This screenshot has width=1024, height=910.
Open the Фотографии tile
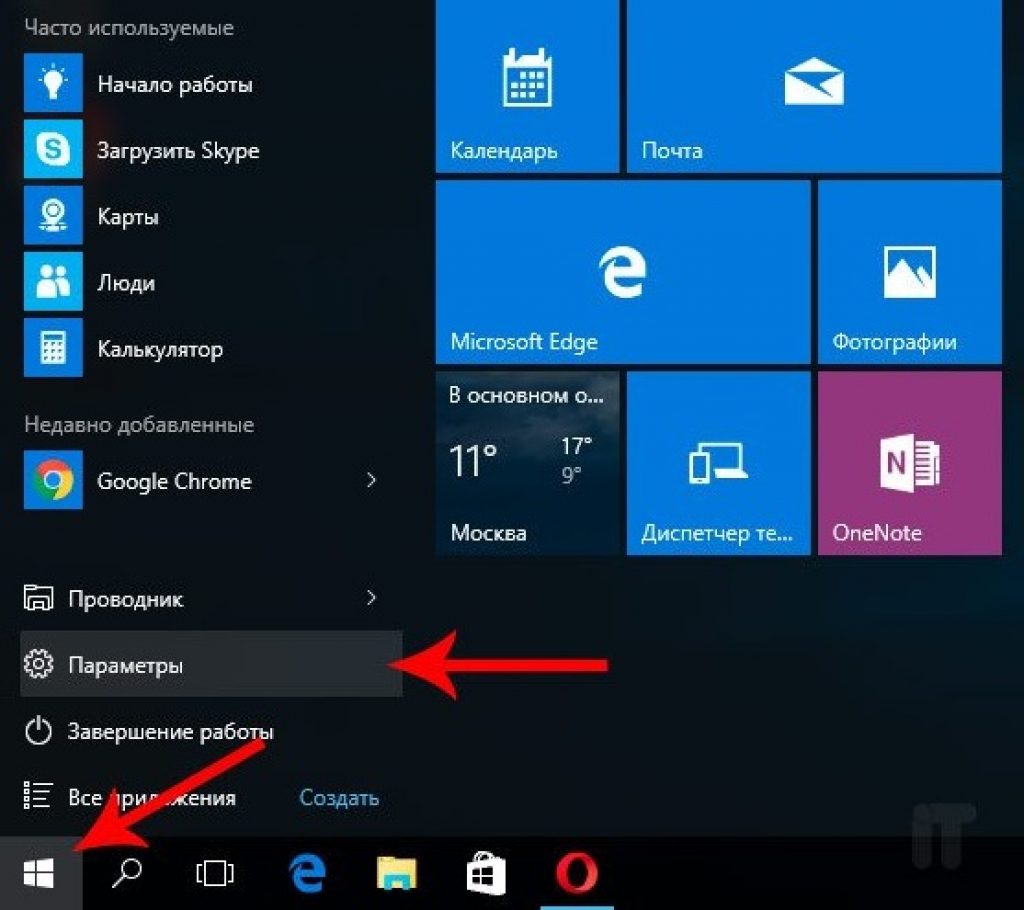910,272
